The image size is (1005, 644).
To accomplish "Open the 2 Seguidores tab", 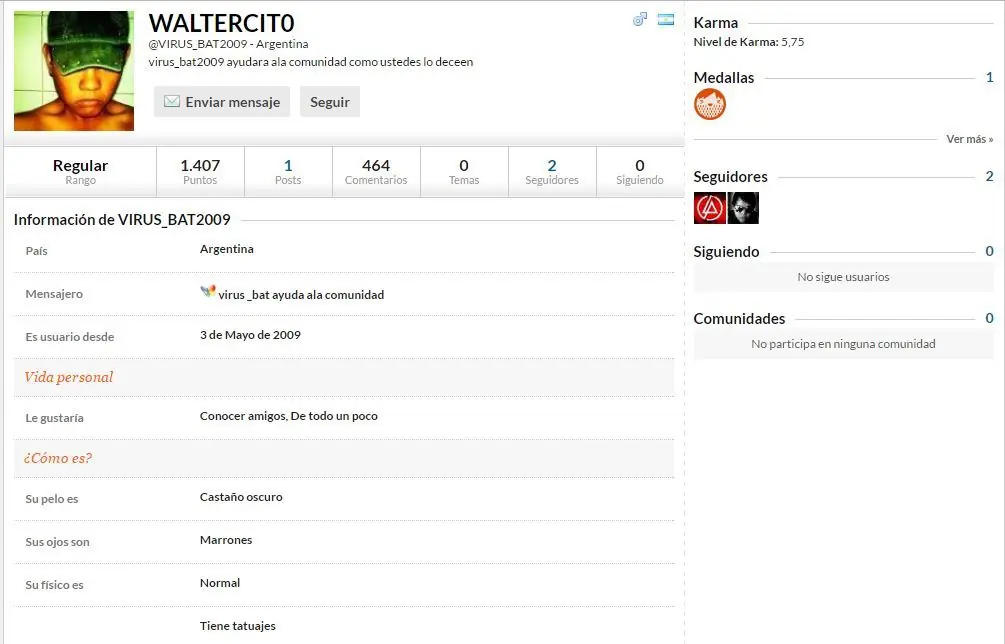I will 552,172.
